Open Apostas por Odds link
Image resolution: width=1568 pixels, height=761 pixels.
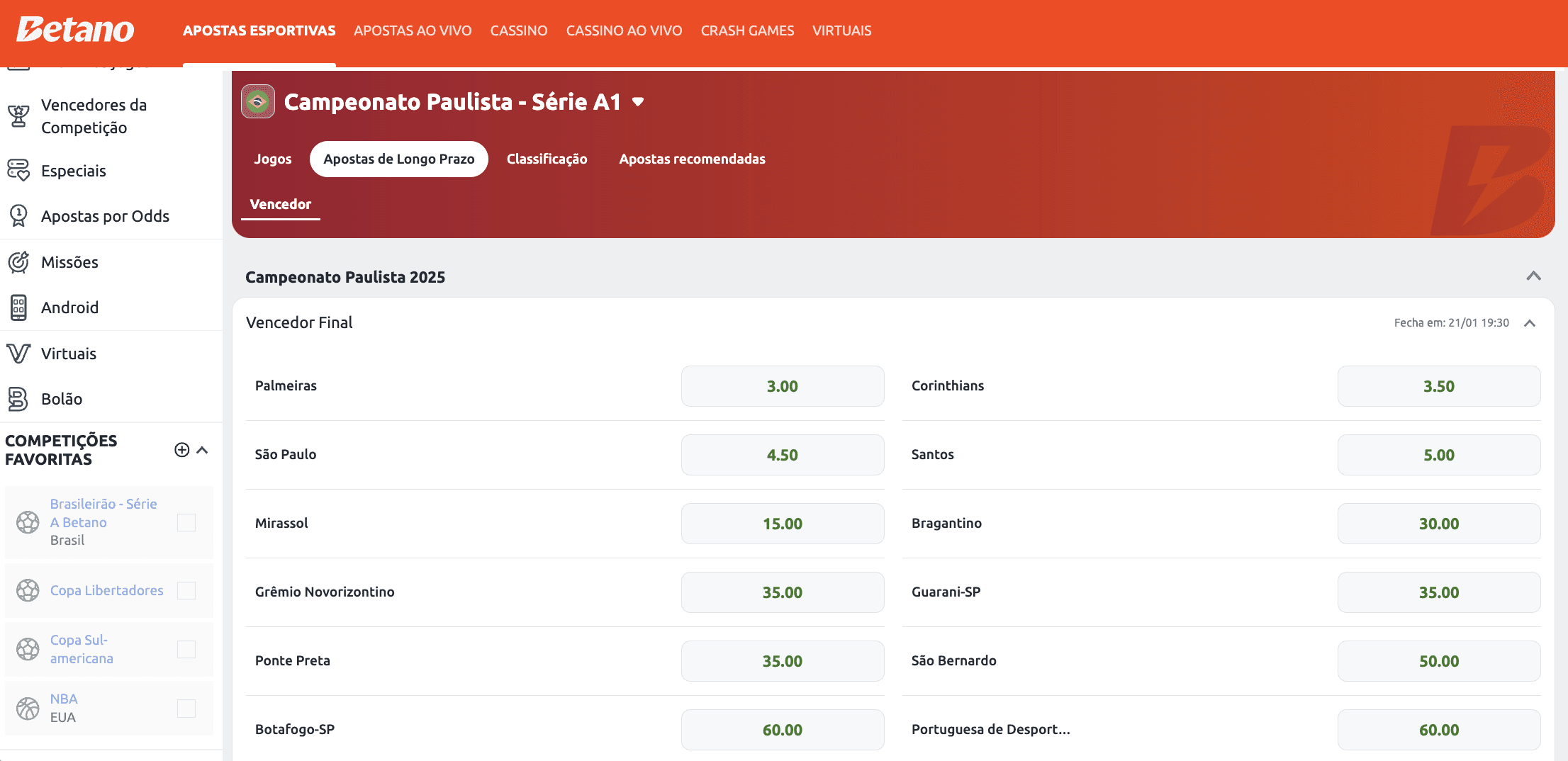pyautogui.click(x=105, y=216)
